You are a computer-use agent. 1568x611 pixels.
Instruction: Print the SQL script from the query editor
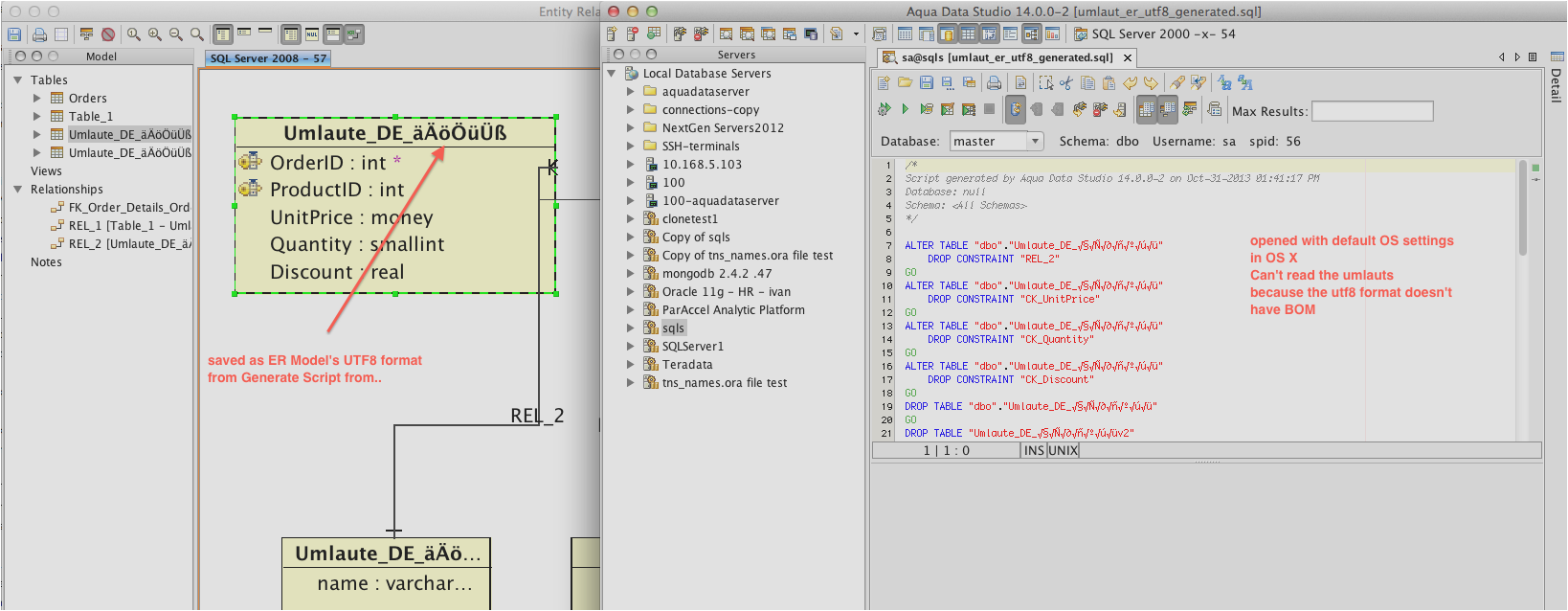(995, 83)
